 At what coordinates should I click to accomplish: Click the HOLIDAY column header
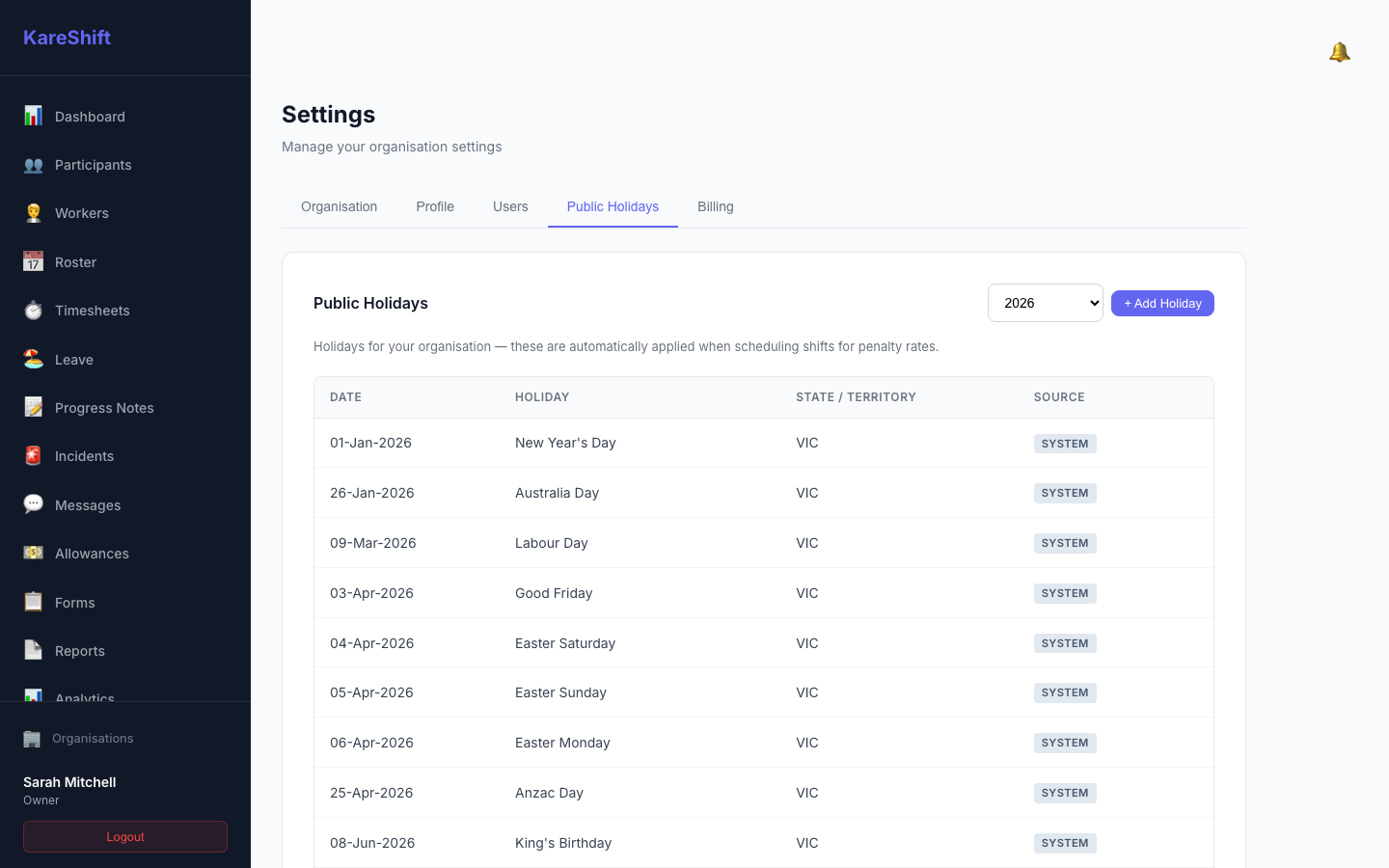tap(542, 397)
